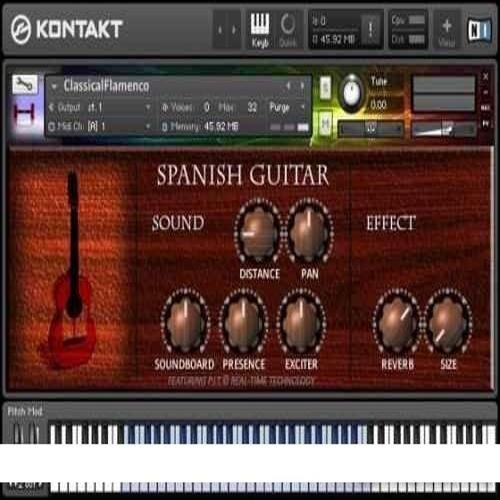Click the header pan slider below Tune
500x500 pixels.
click(370, 129)
